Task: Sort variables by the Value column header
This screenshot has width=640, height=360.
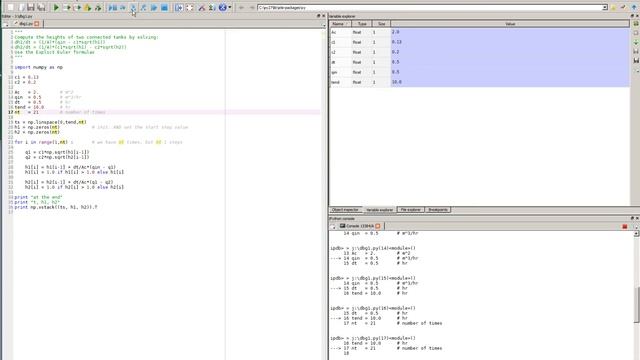Action: [x=510, y=24]
